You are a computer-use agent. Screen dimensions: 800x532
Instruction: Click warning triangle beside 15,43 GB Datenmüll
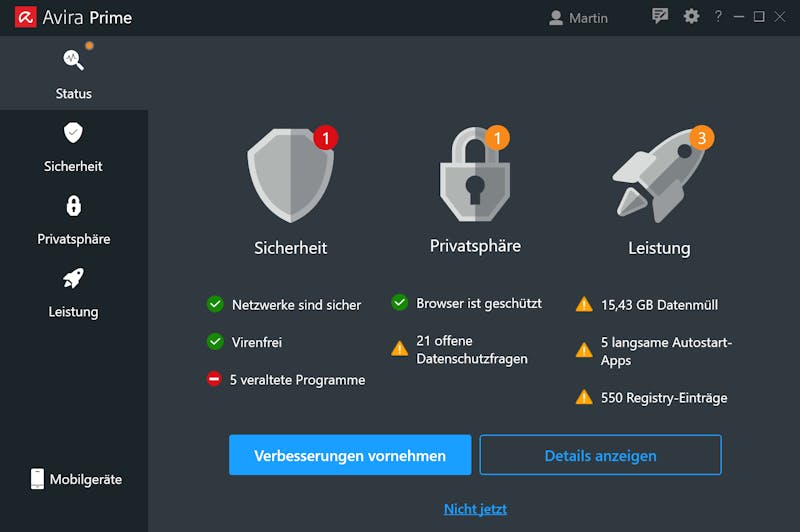[584, 305]
